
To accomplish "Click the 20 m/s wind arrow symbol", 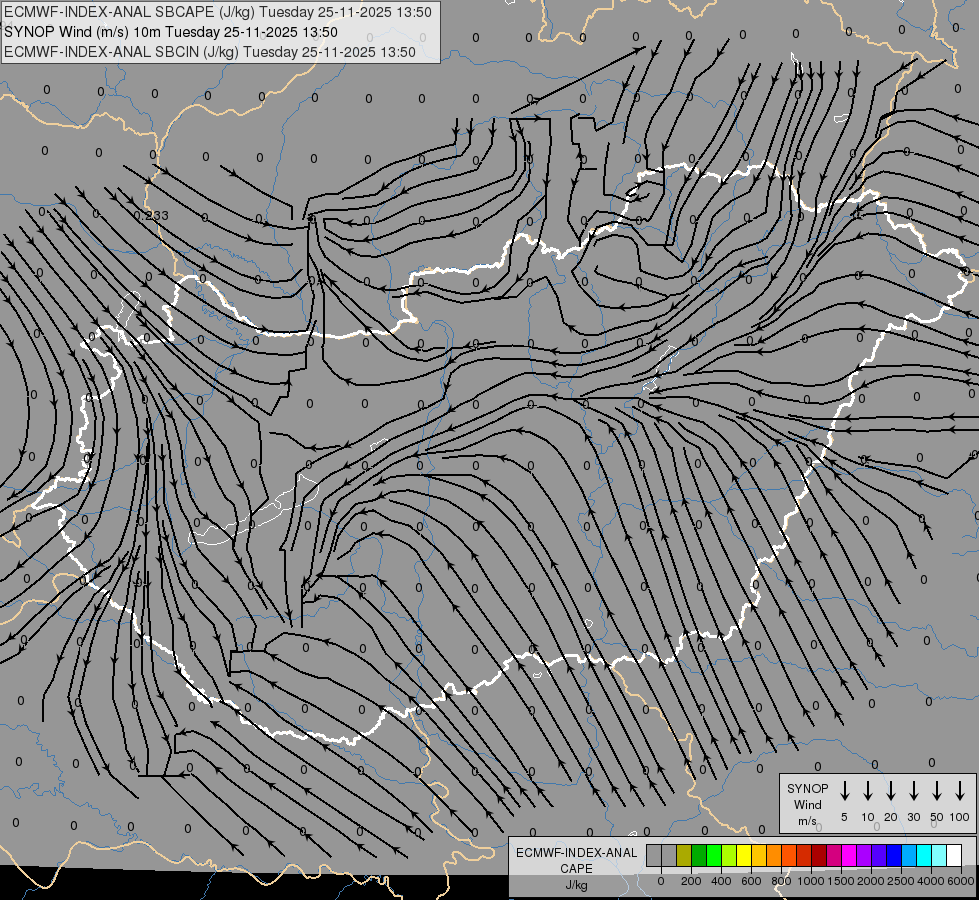I will [x=891, y=791].
